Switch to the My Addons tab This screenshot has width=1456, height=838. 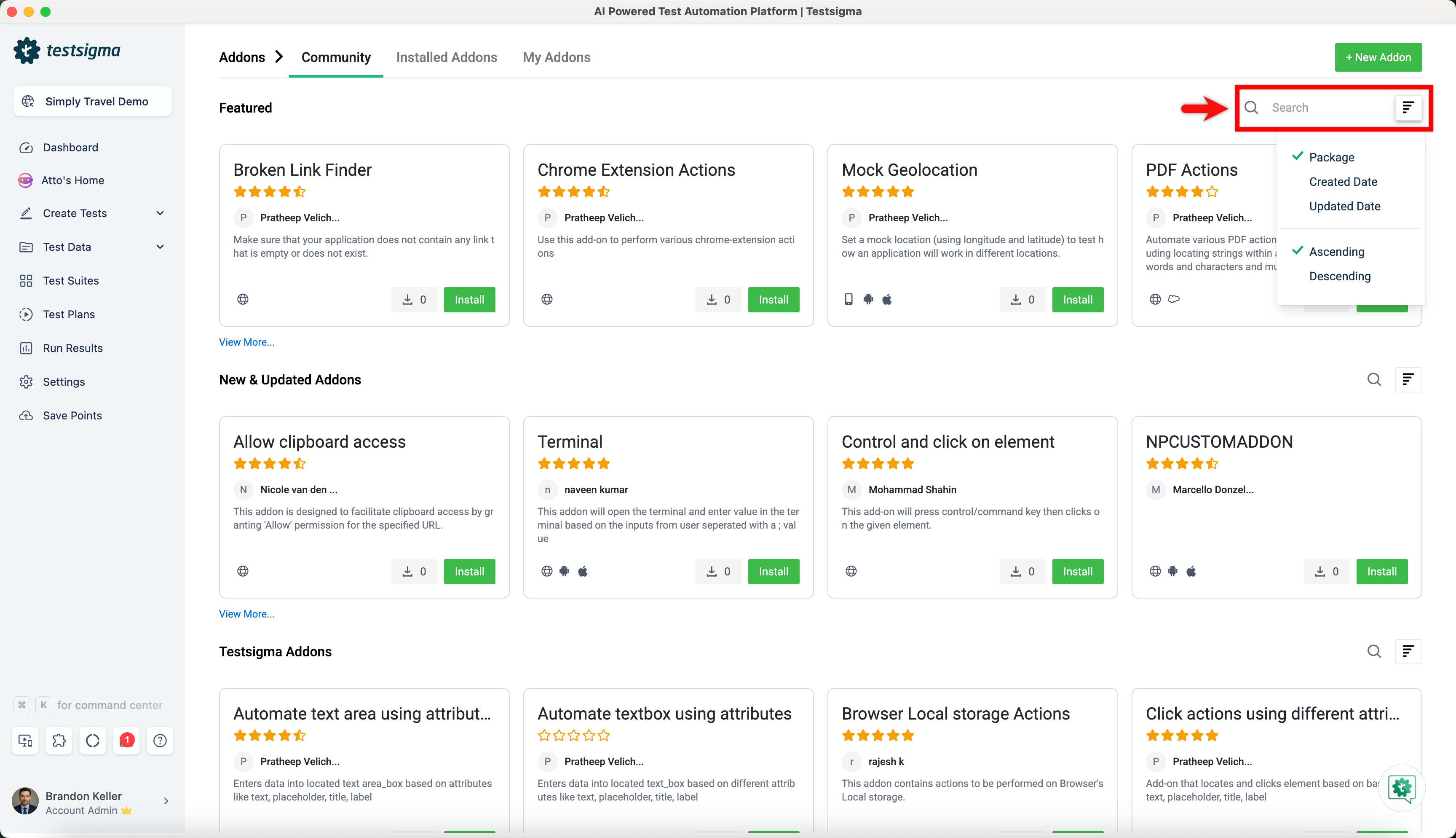click(x=556, y=57)
